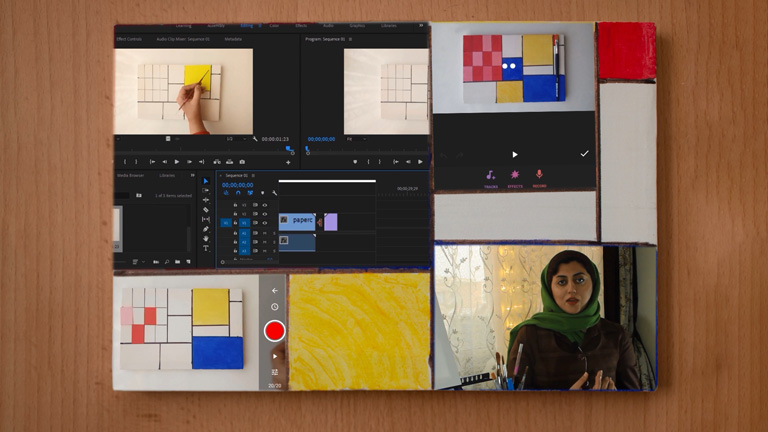Toggle the V1 track lock

(235, 223)
